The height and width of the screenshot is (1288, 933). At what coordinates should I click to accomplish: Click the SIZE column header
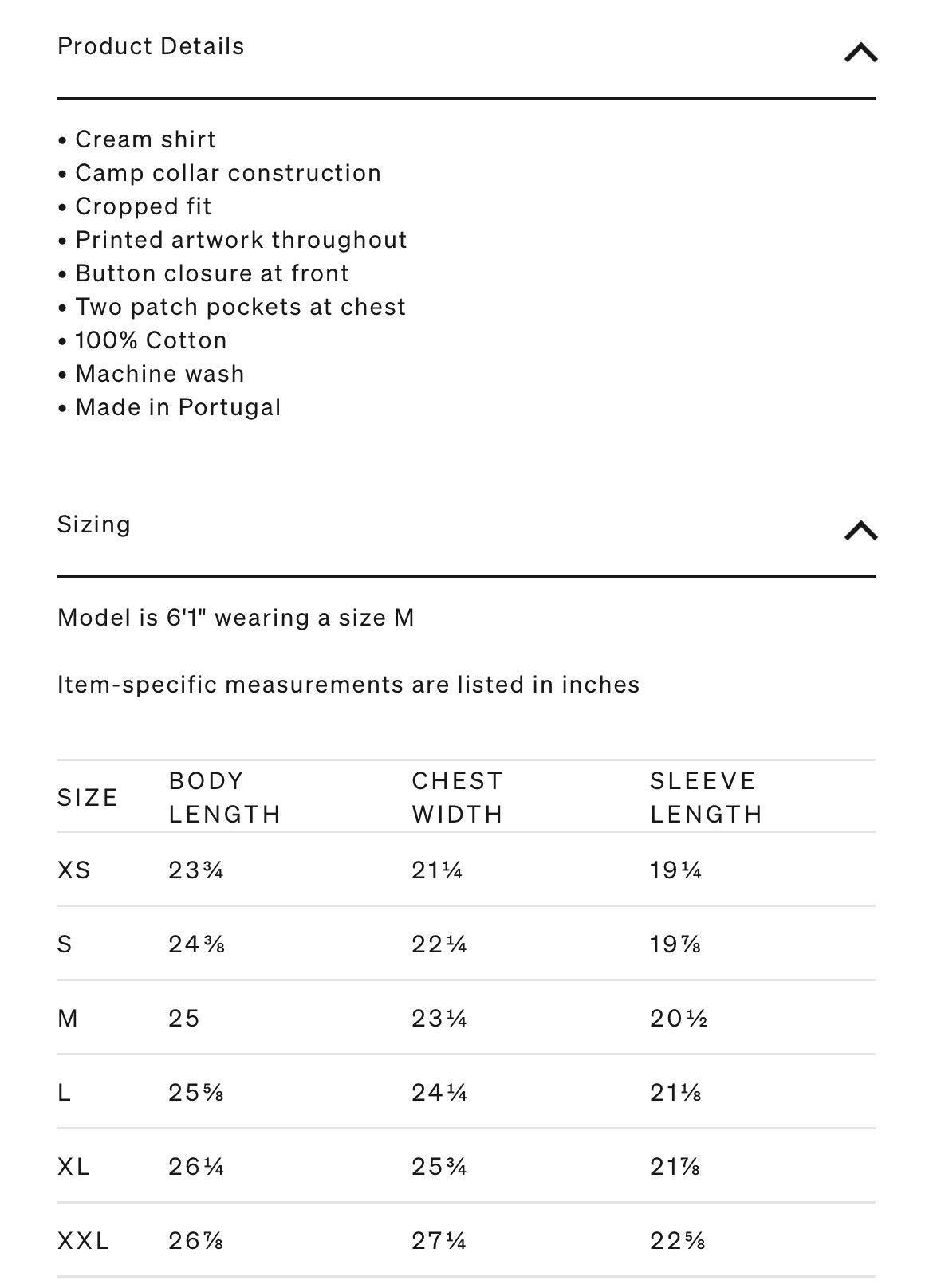[88, 797]
